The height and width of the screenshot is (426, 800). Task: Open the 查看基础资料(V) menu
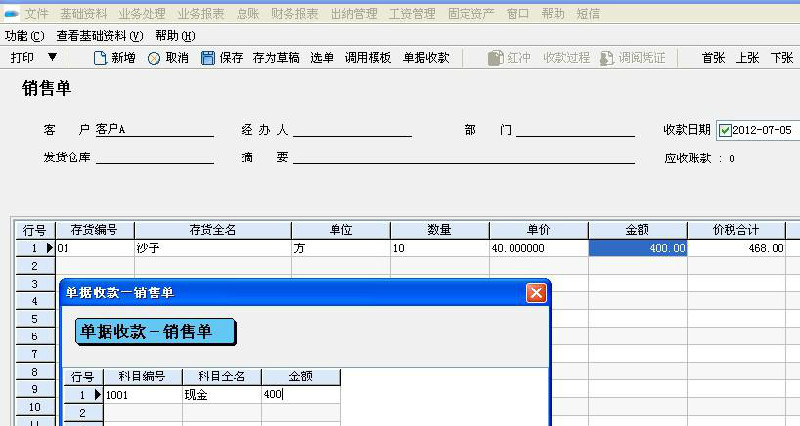(100, 36)
